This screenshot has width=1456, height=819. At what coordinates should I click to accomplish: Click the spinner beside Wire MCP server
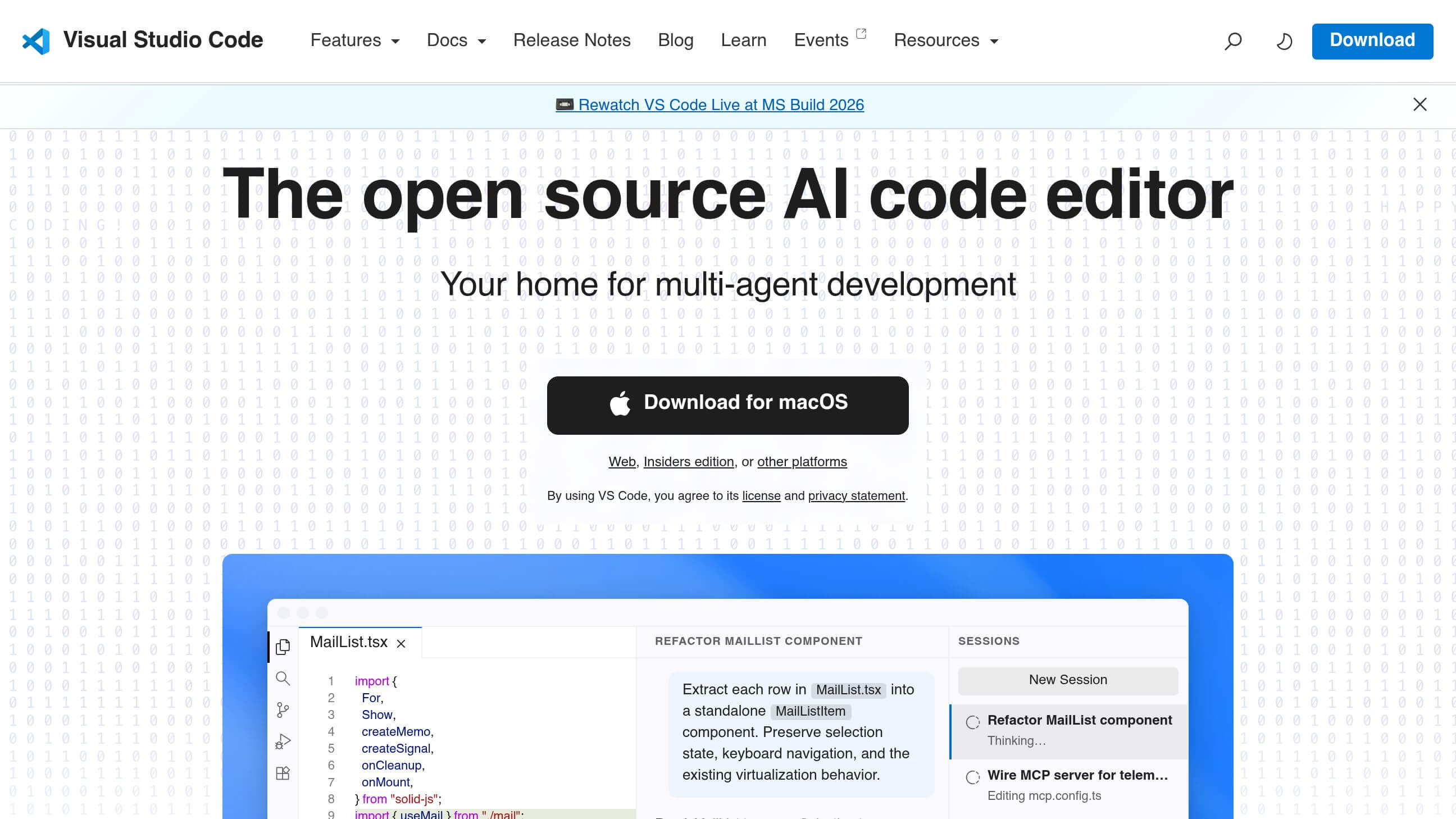973,778
